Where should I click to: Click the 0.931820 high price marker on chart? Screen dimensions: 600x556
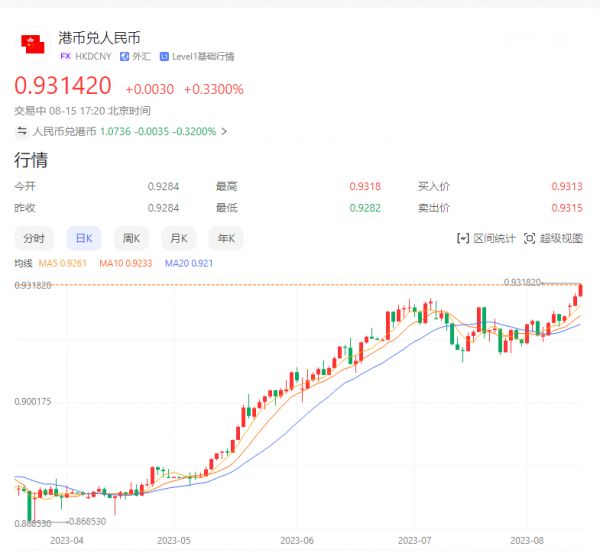[x=523, y=282]
